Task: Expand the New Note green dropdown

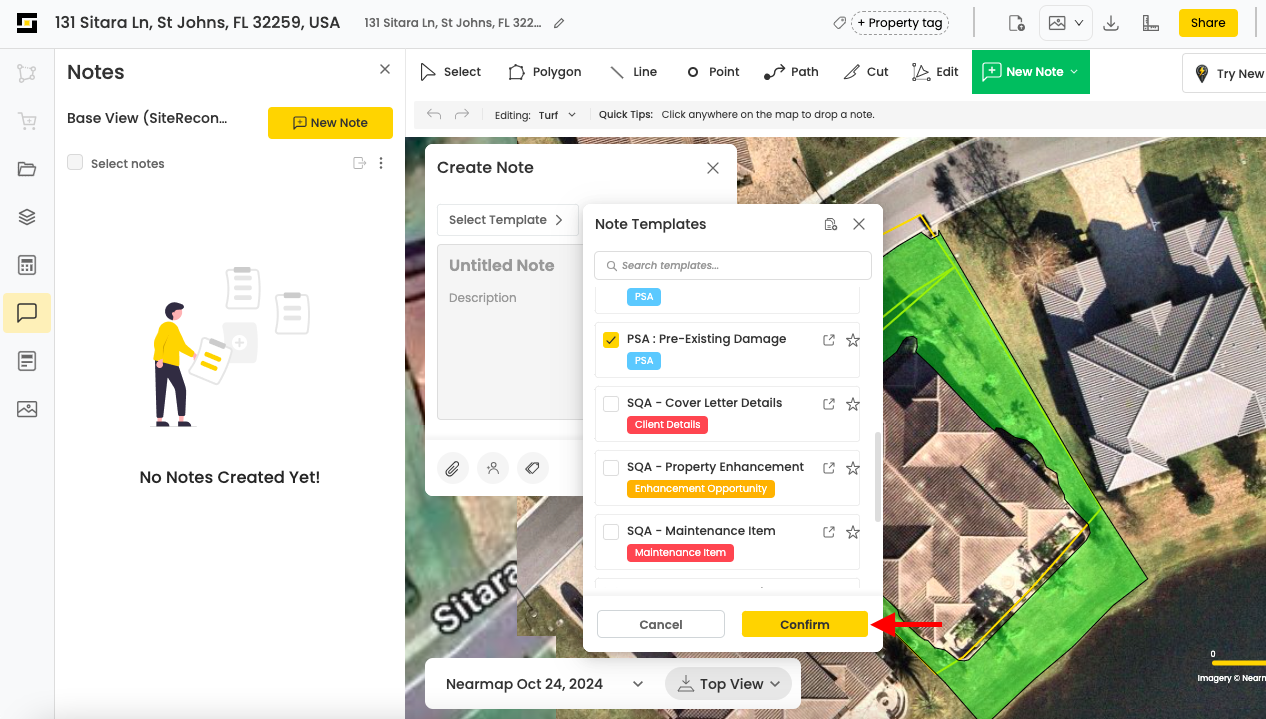Action: click(x=1074, y=72)
